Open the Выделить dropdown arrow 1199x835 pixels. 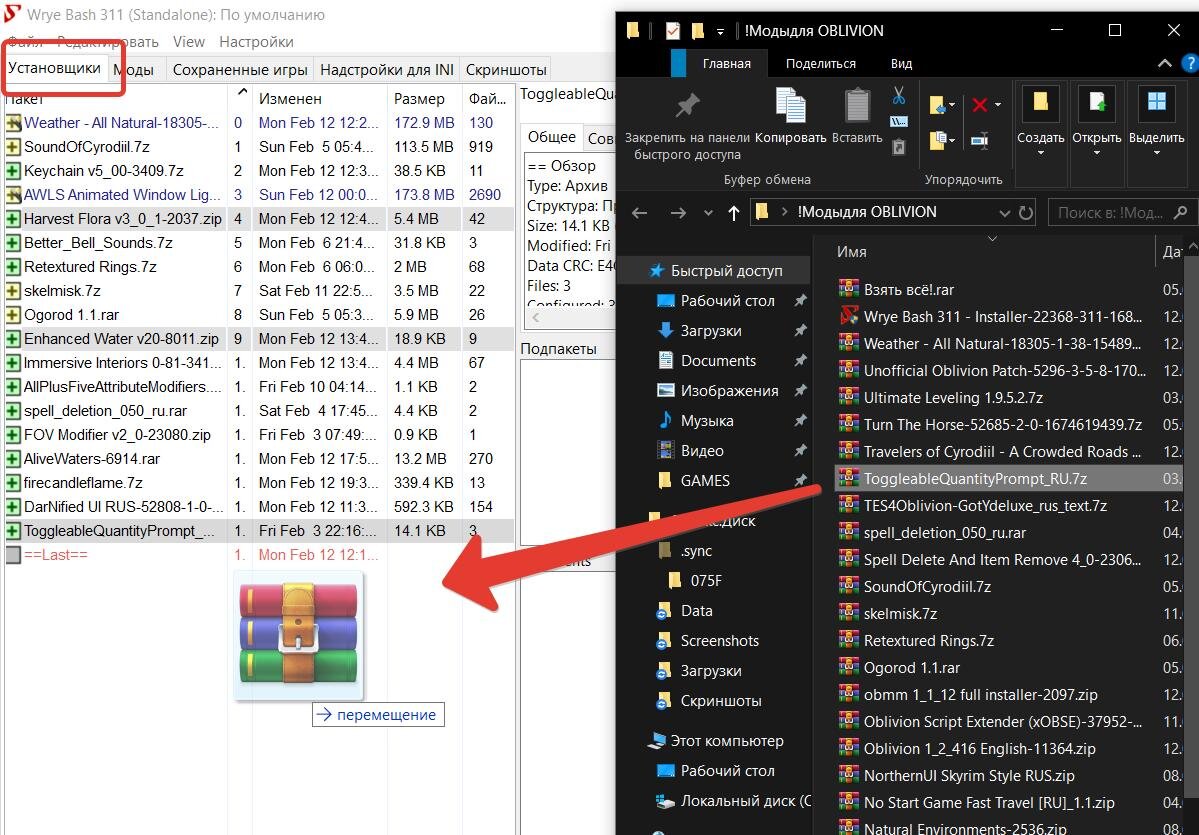(x=1156, y=154)
